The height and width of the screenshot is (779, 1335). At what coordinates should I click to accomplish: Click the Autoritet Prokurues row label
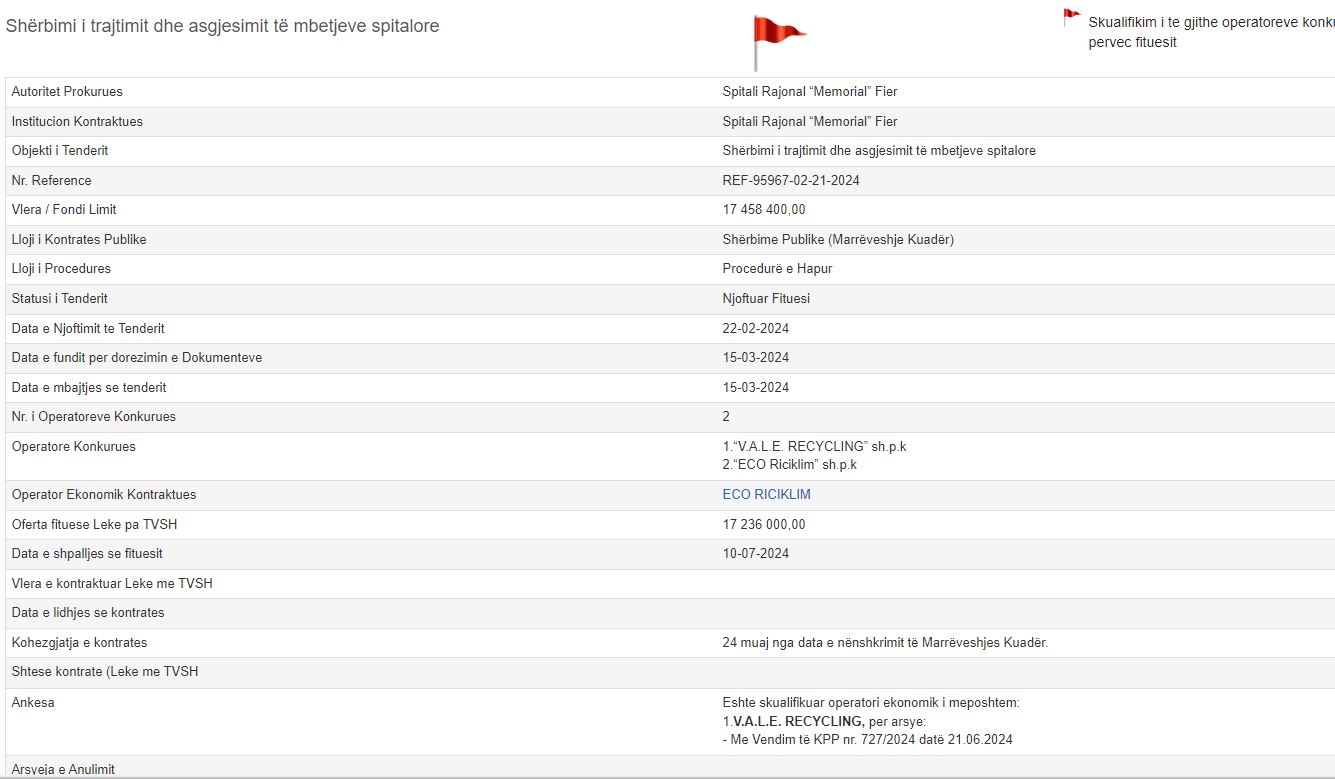[67, 92]
